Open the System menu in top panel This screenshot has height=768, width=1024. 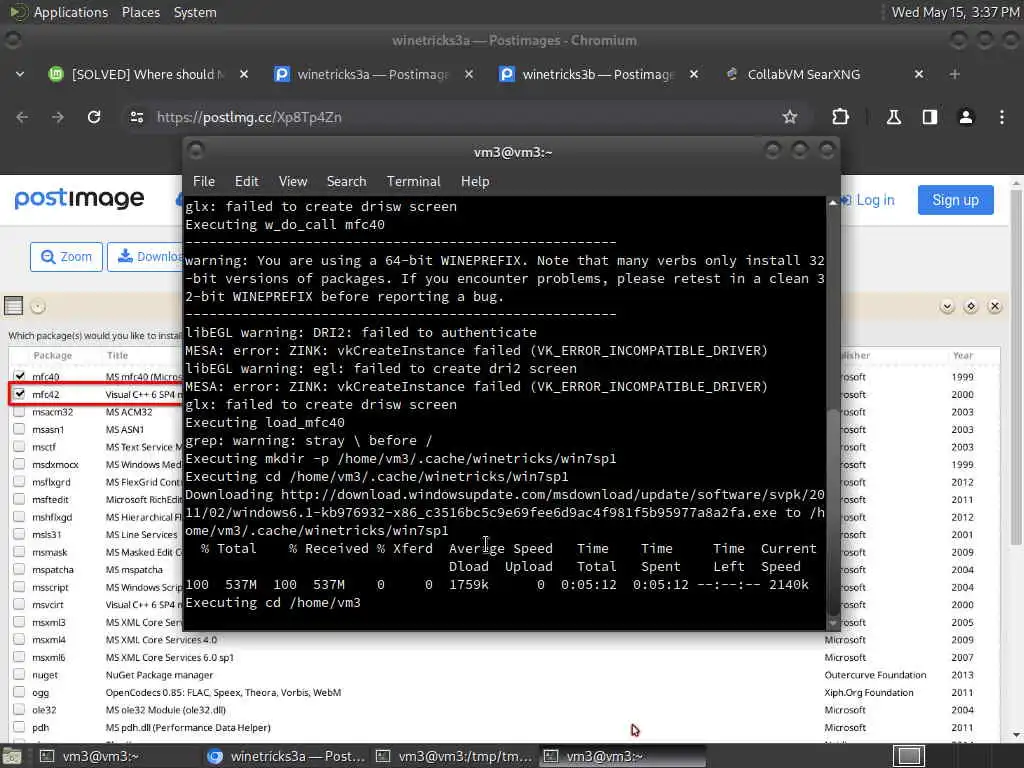tap(195, 12)
